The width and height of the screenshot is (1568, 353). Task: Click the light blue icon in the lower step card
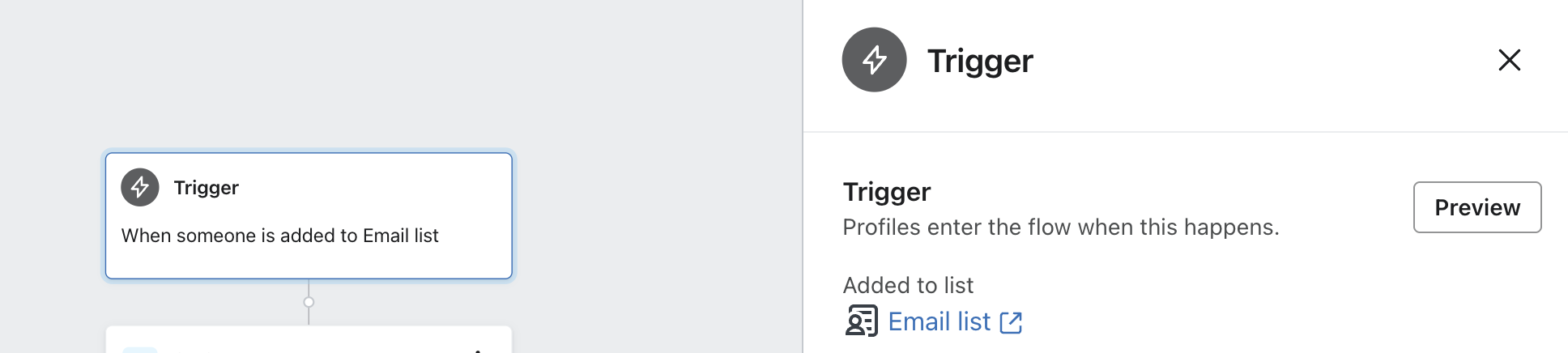[139, 349]
